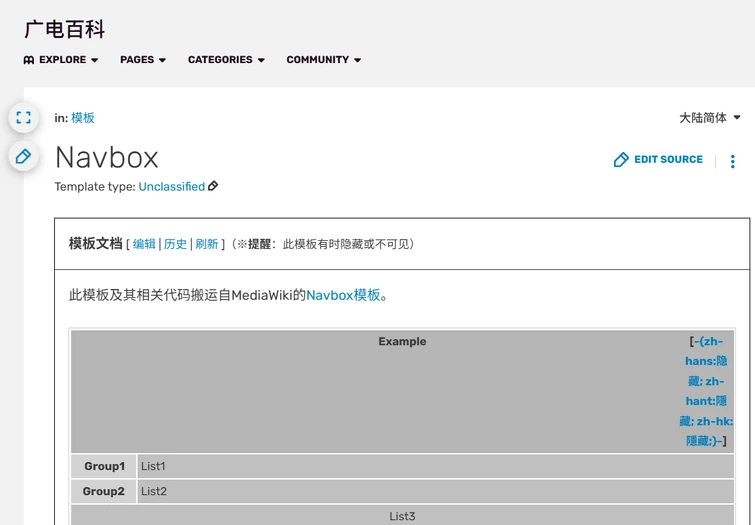
Task: Open the Community menu
Action: pos(324,60)
